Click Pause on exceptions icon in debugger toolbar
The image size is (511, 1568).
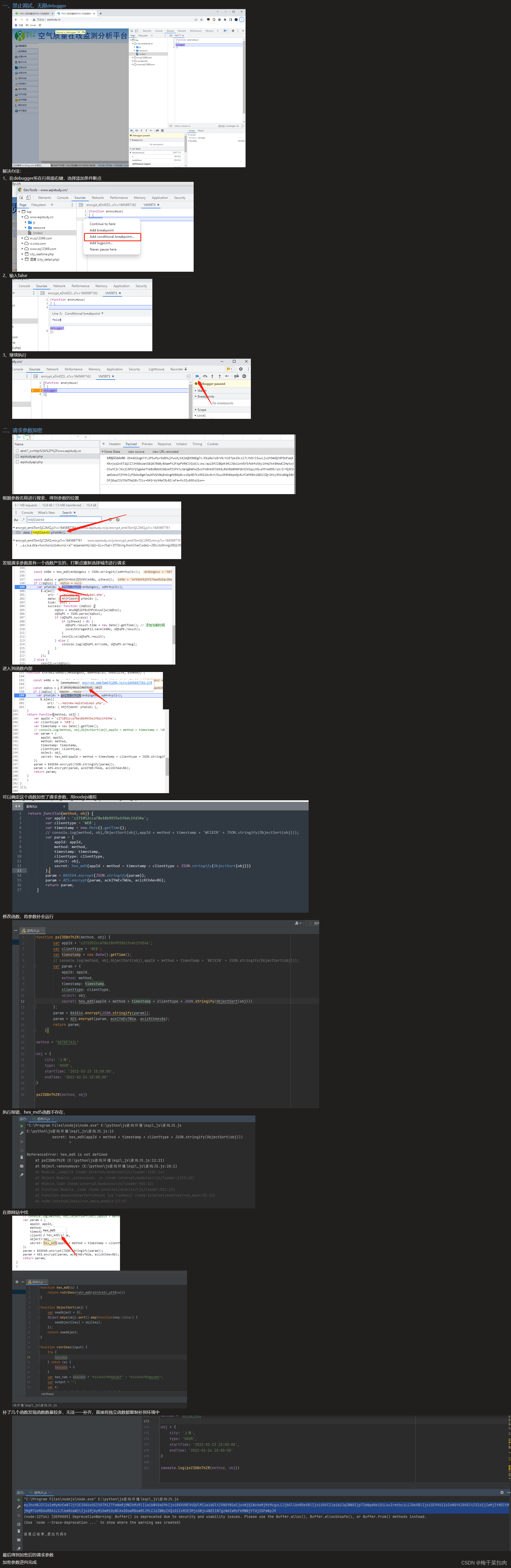click(x=244, y=376)
